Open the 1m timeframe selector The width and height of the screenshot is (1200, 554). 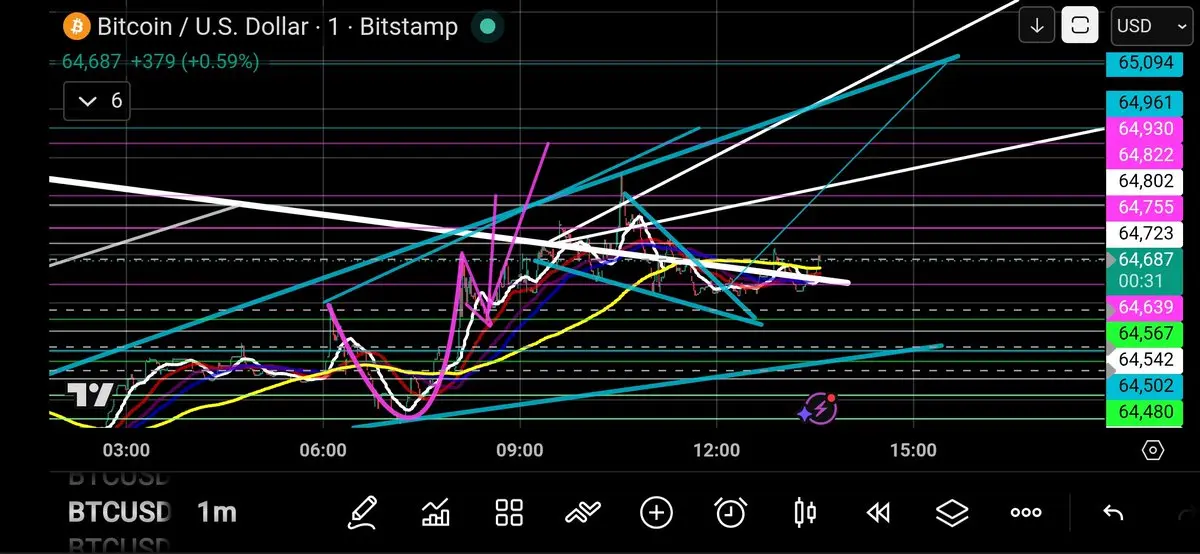216,512
